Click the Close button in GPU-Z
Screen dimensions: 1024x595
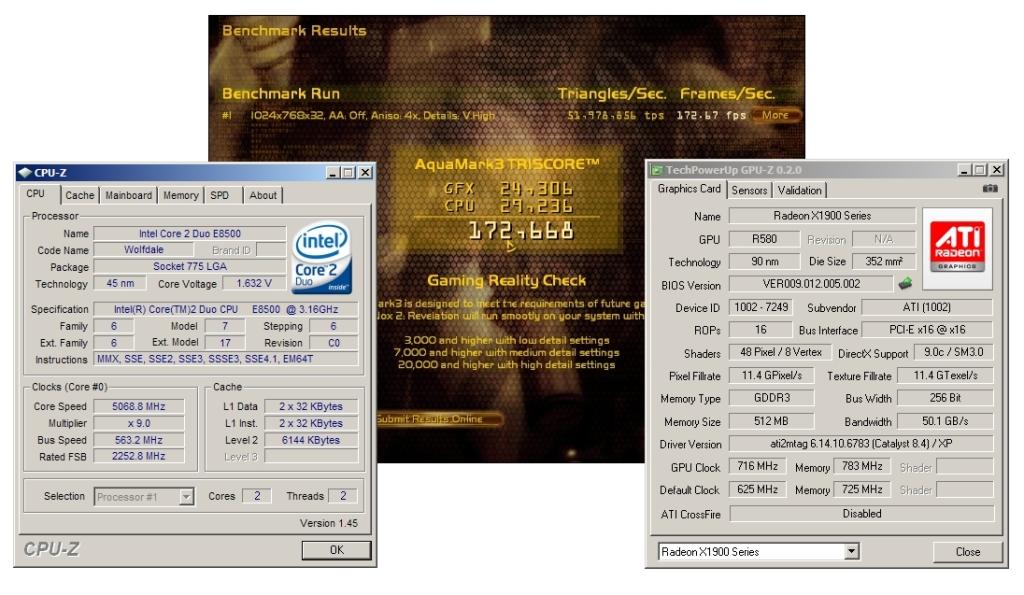pyautogui.click(x=967, y=552)
